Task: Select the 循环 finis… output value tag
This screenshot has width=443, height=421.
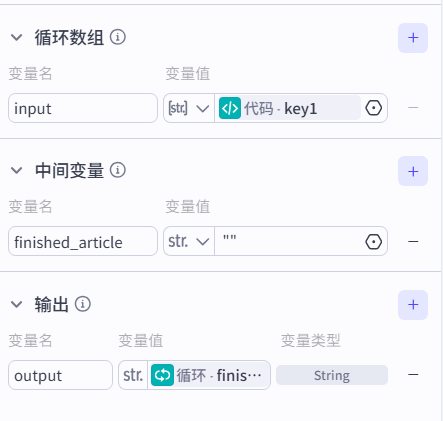Action: tap(209, 375)
